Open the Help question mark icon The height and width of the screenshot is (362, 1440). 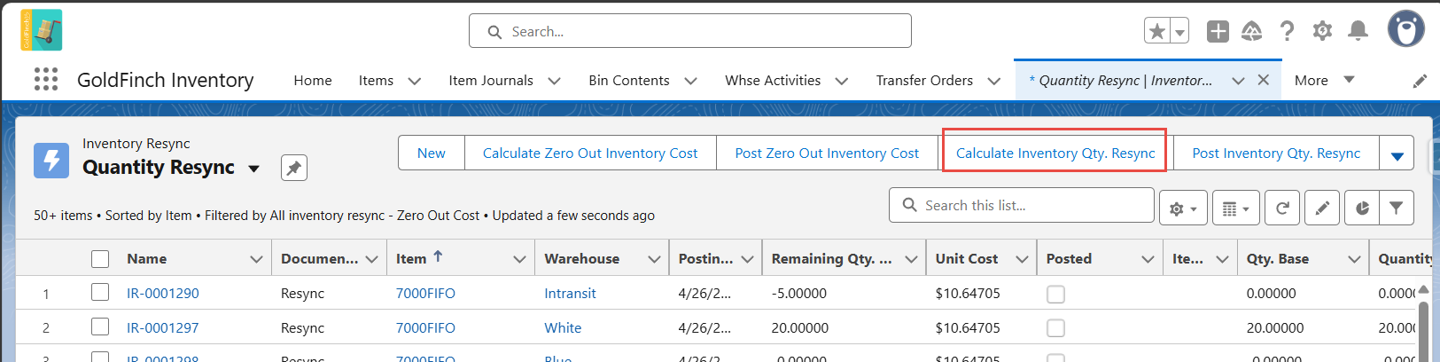1287,31
